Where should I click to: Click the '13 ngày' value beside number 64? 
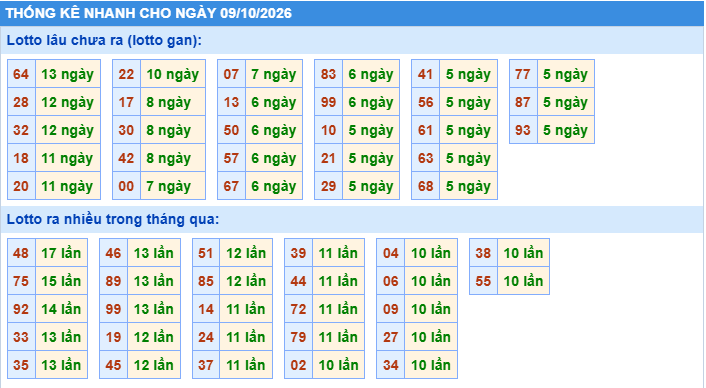point(68,74)
